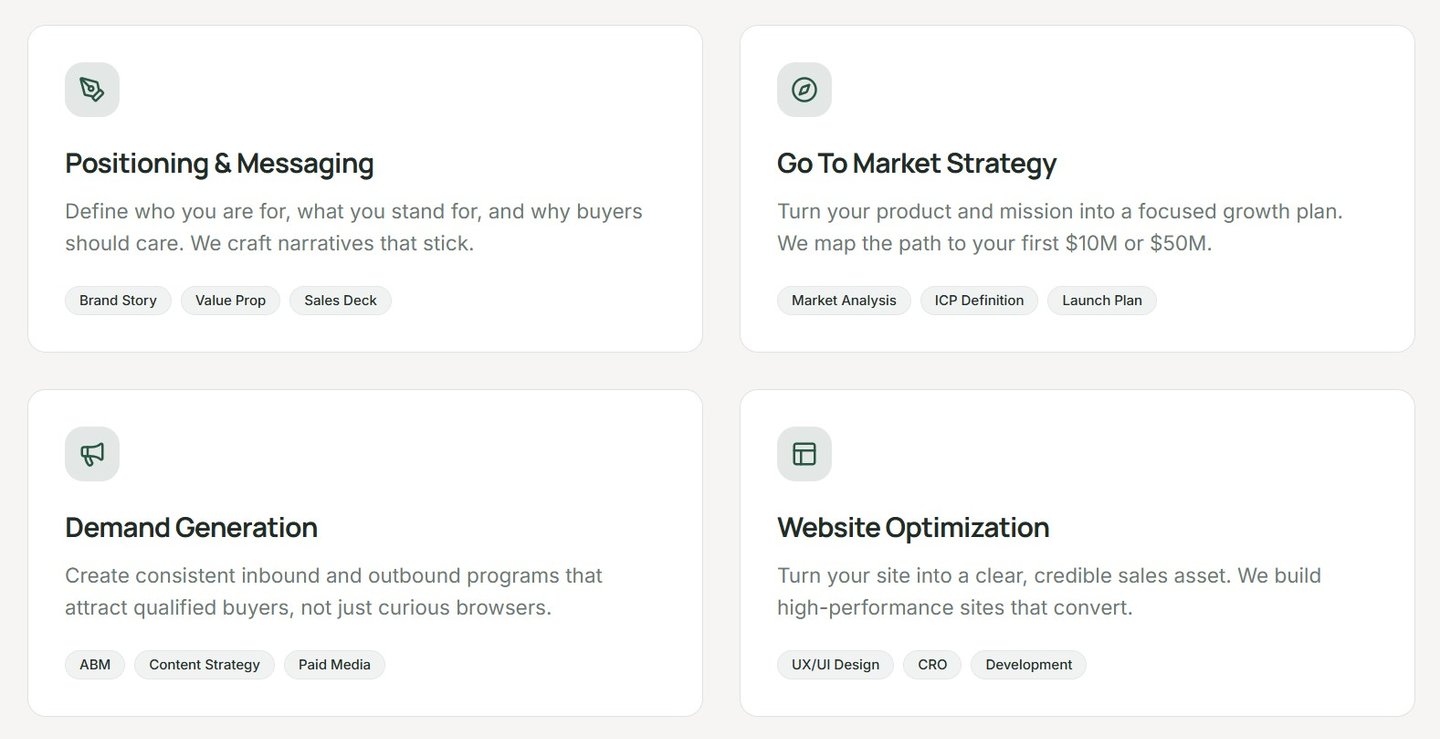Click the compass icon above Go To Market Strategy

point(804,90)
